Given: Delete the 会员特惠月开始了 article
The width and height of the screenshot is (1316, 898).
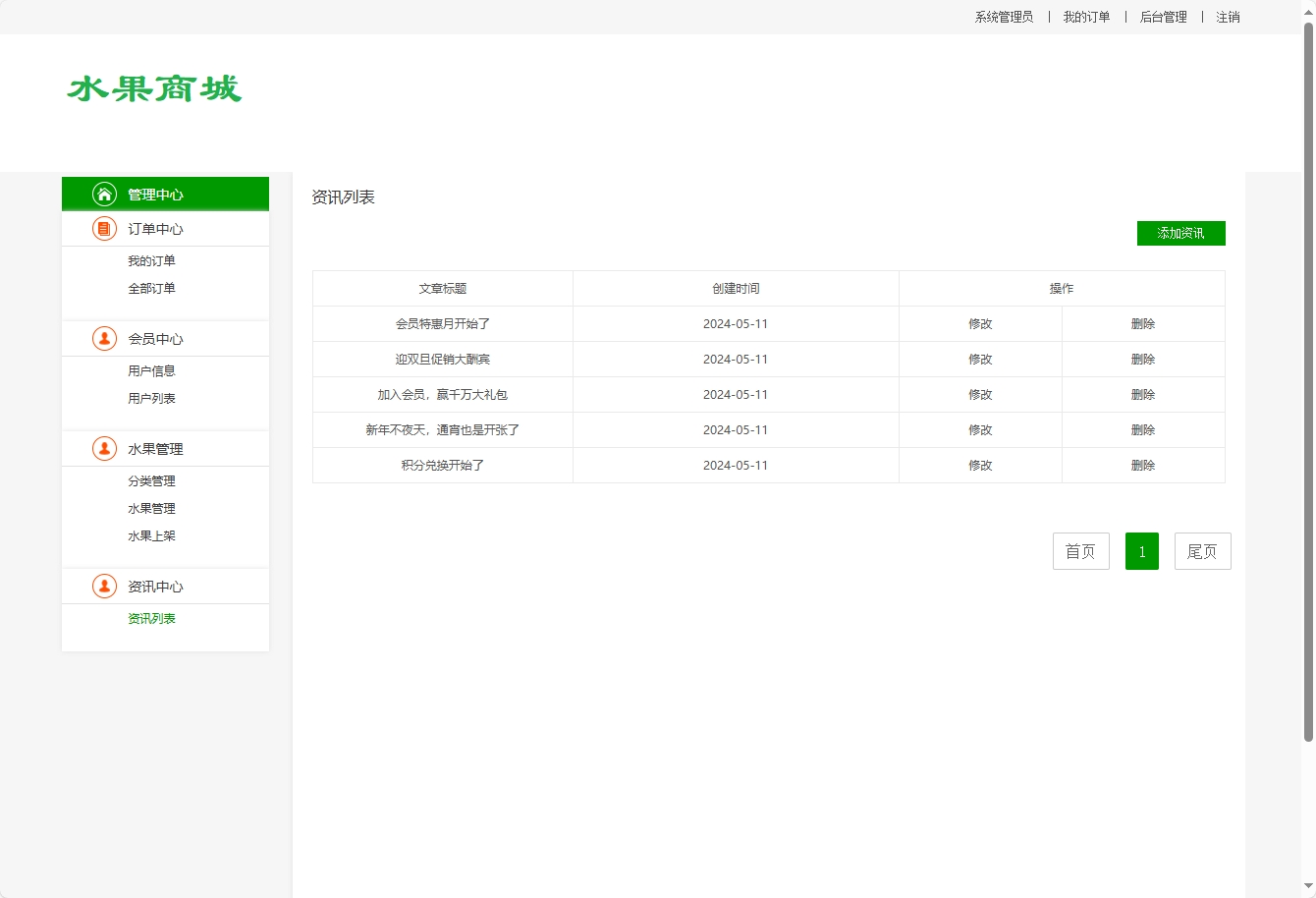Looking at the screenshot, I should click(x=1143, y=324).
